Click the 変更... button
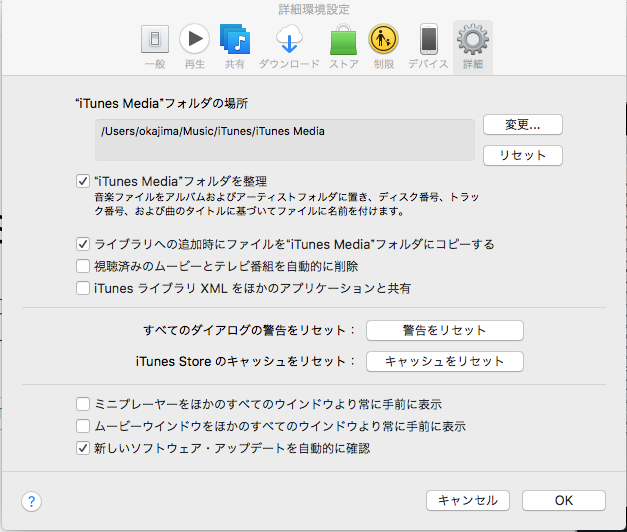 click(523, 125)
